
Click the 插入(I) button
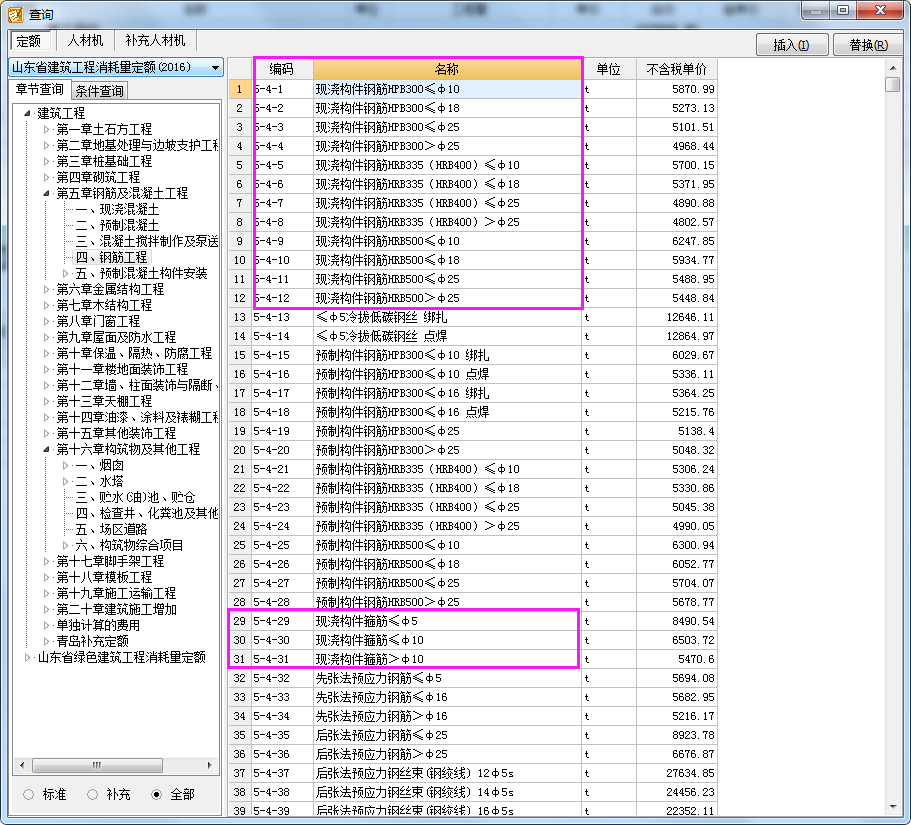coord(792,45)
